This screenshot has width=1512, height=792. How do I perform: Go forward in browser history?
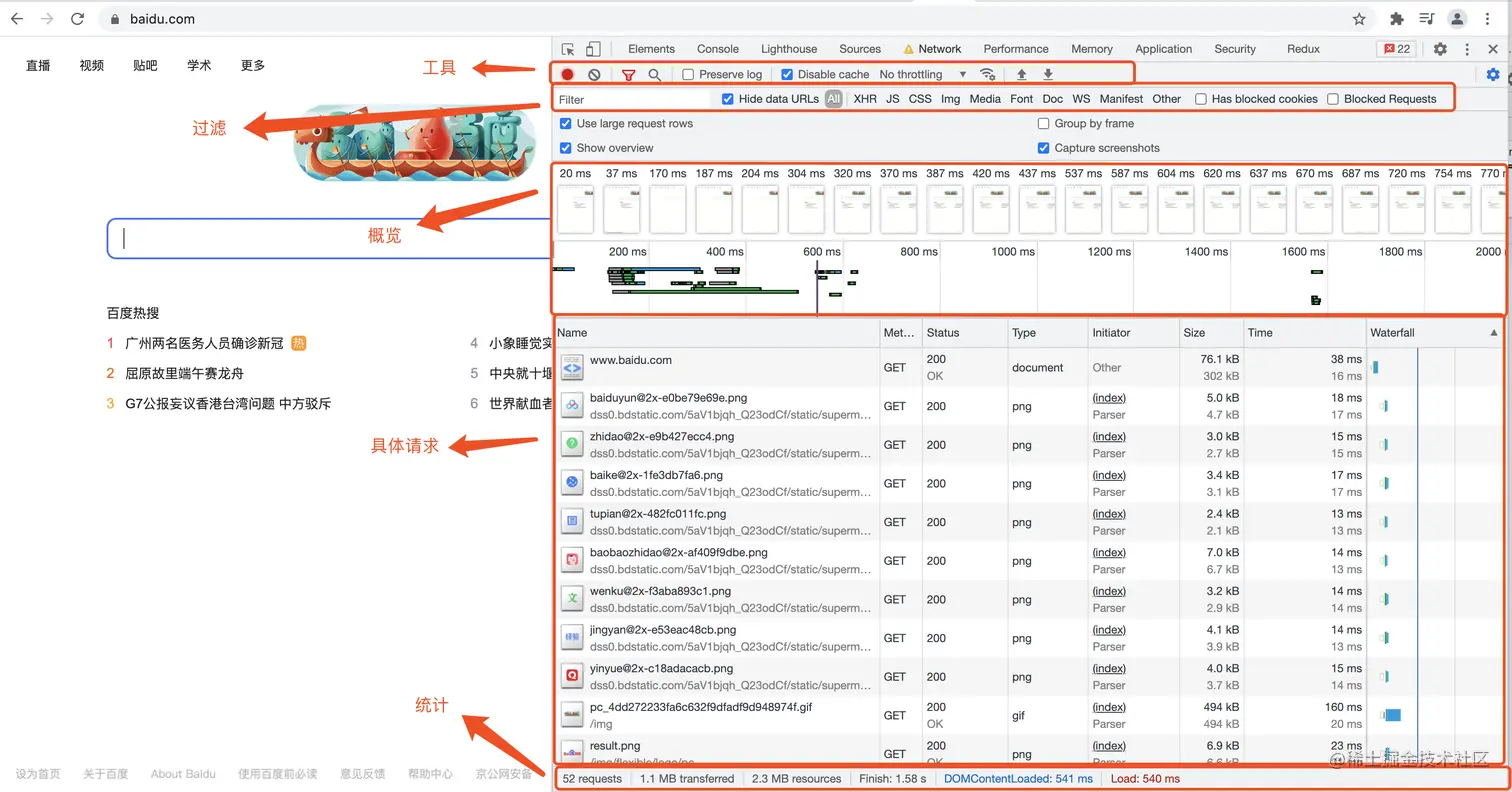pyautogui.click(x=47, y=19)
